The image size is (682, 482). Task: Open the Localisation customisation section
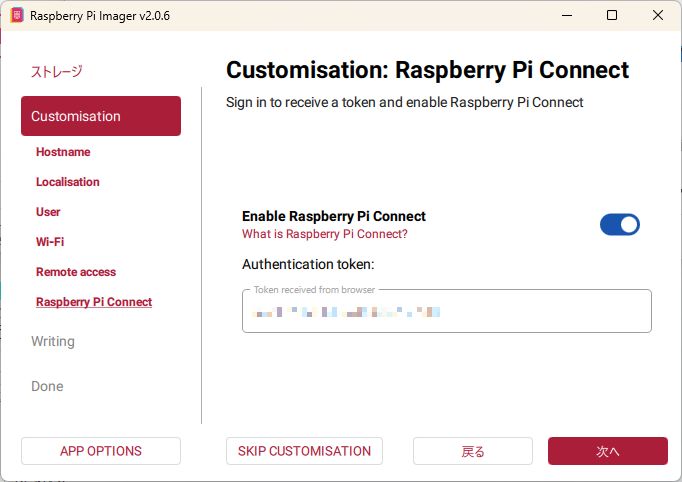click(68, 182)
